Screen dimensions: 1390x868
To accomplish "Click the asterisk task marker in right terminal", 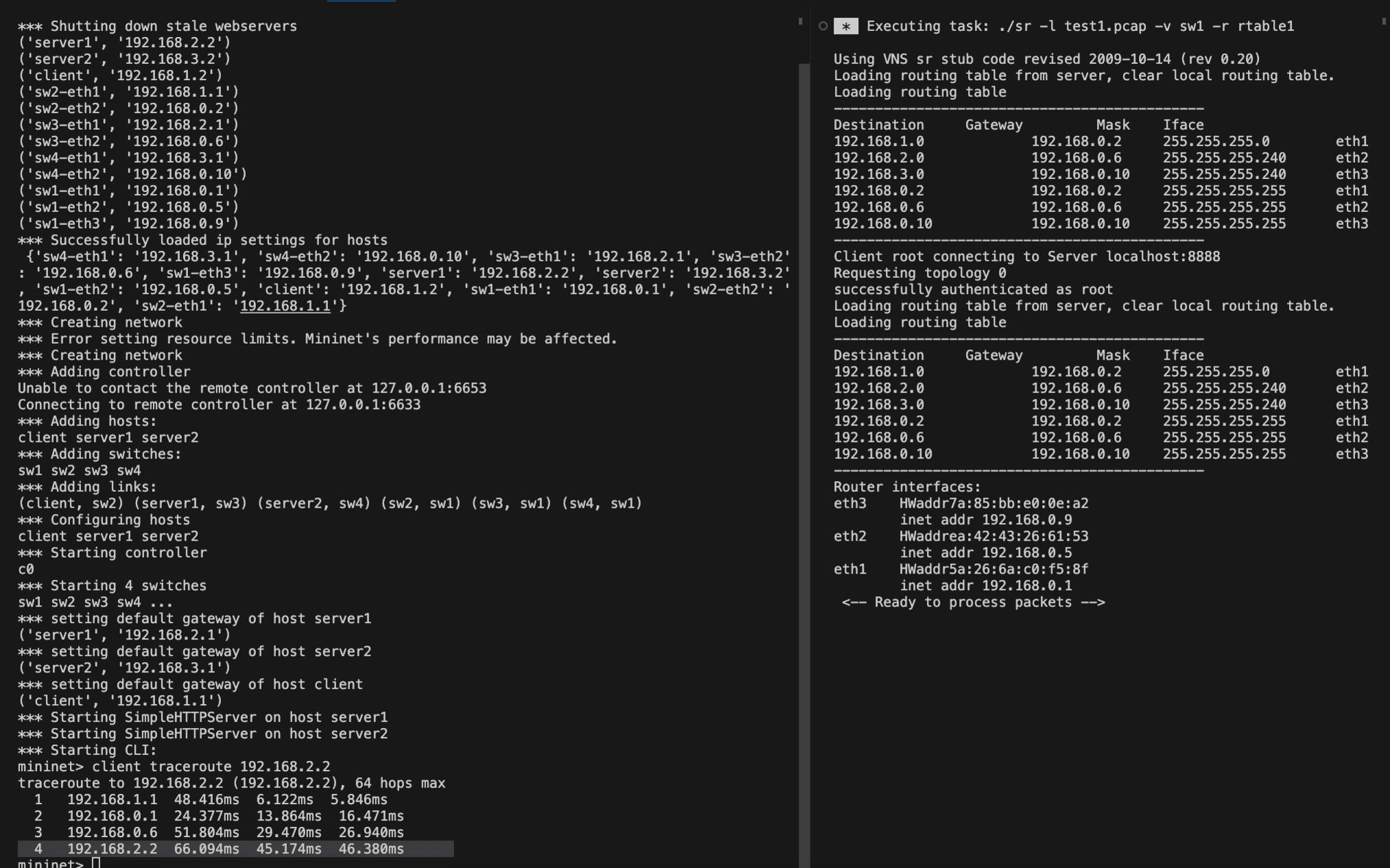I will point(846,26).
